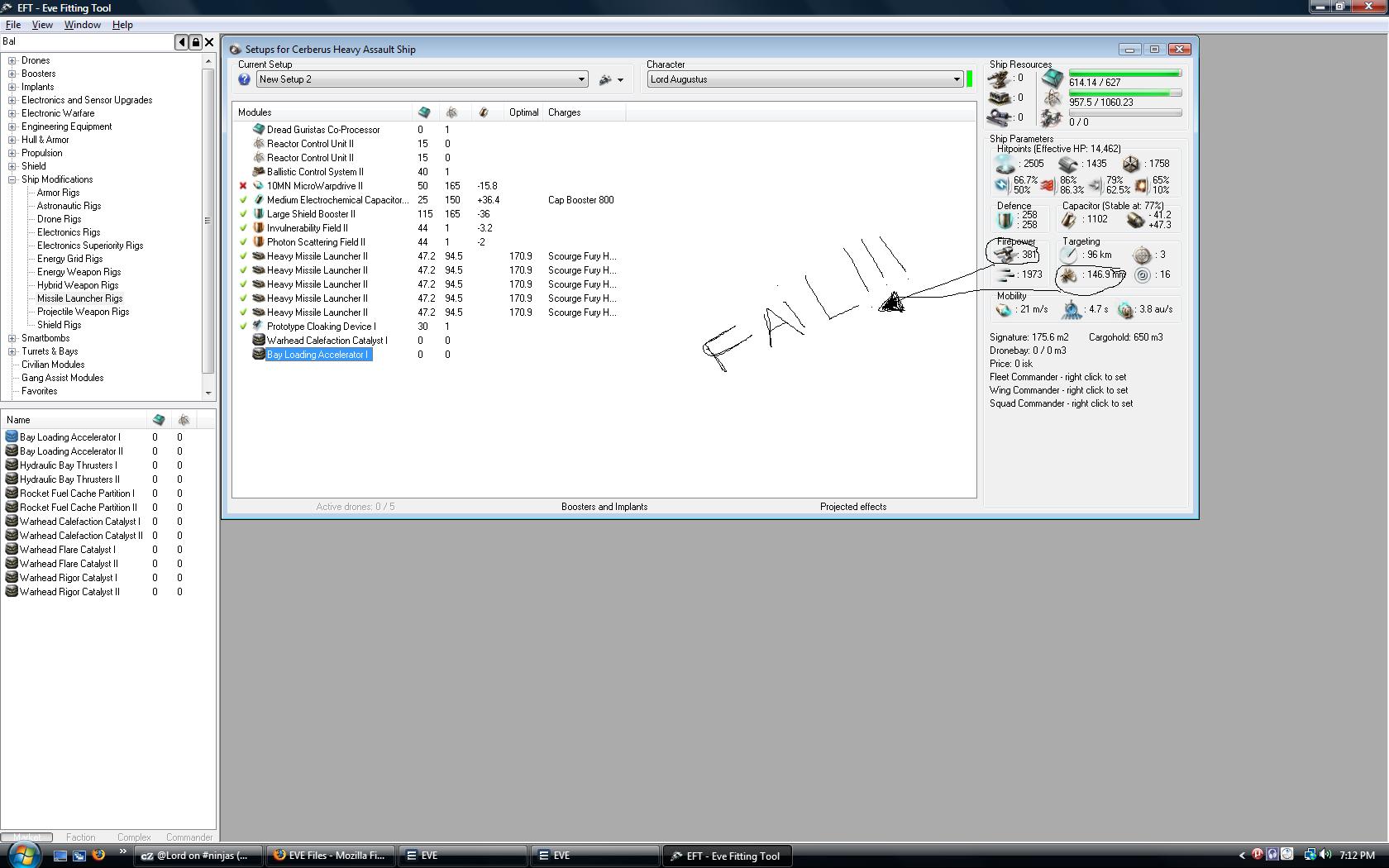Click the Defence shield icon beside 258
The width and height of the screenshot is (1389, 868).
click(x=1005, y=220)
